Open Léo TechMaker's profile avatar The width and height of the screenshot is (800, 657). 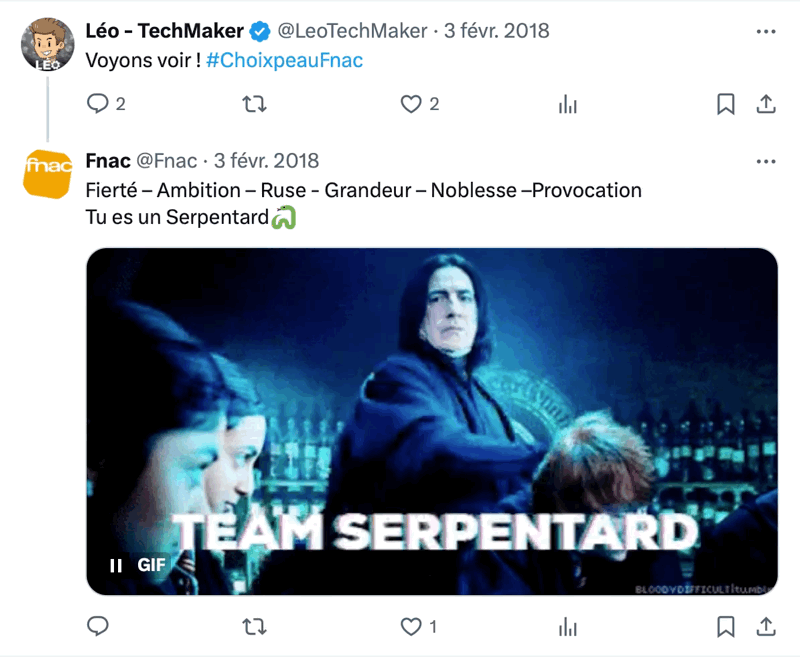point(47,44)
